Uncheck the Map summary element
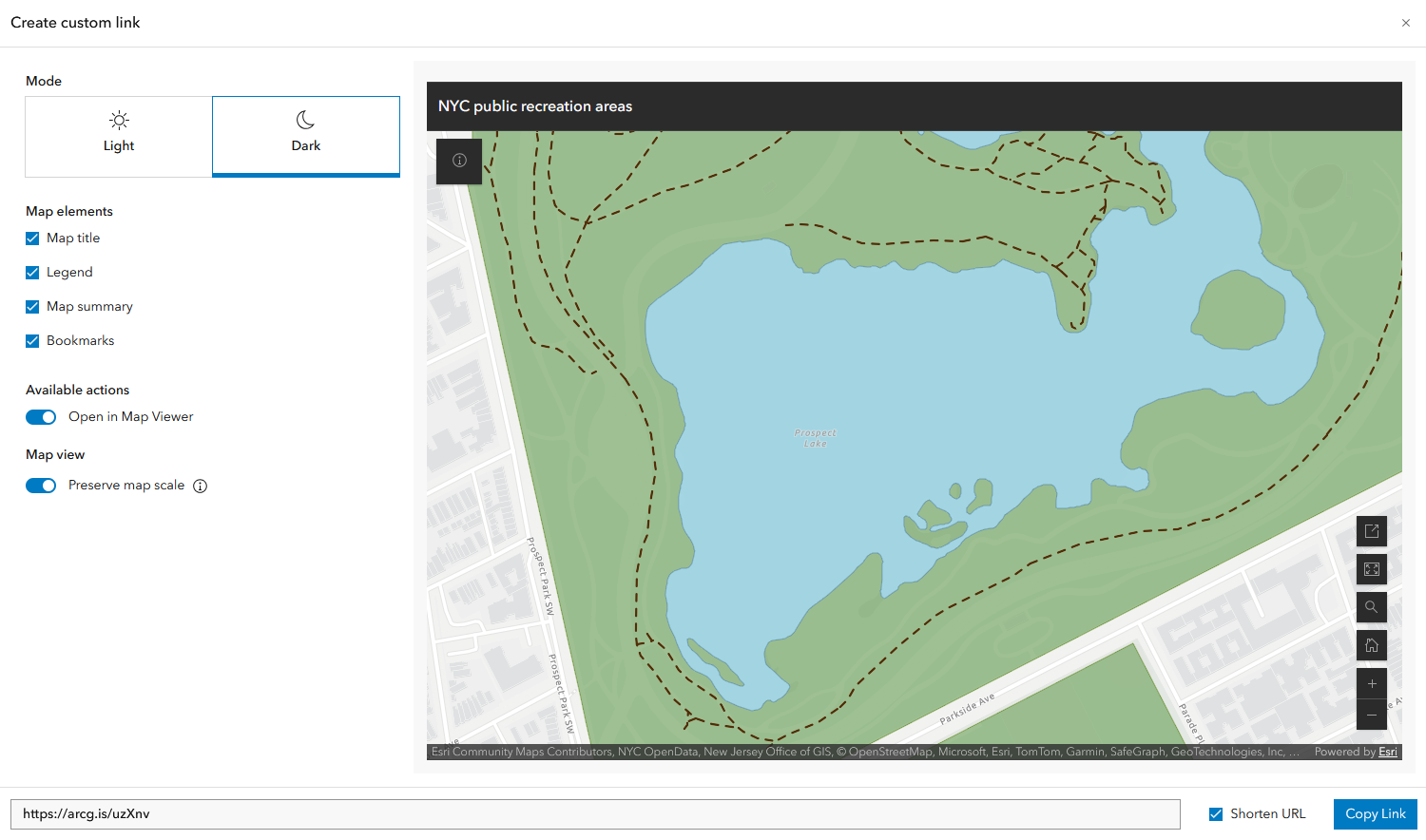Image resolution: width=1426 pixels, height=840 pixels. point(31,306)
